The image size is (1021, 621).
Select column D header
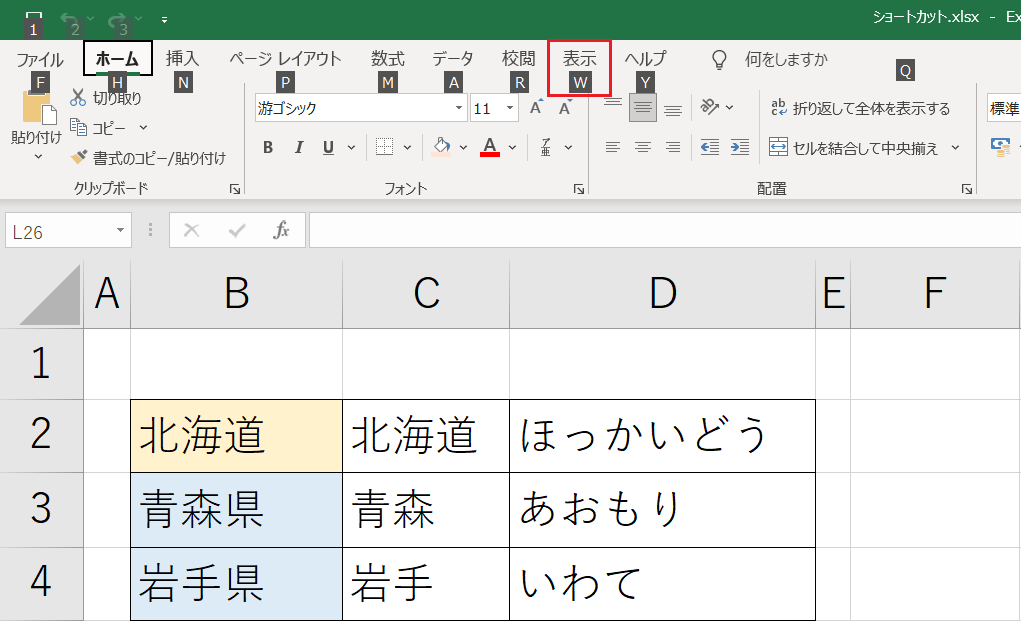click(662, 294)
